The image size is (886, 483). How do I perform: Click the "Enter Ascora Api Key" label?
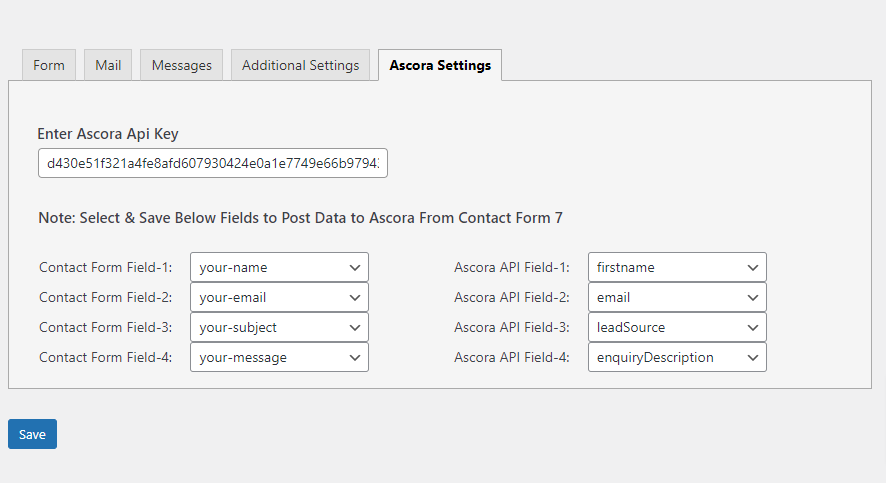[108, 134]
